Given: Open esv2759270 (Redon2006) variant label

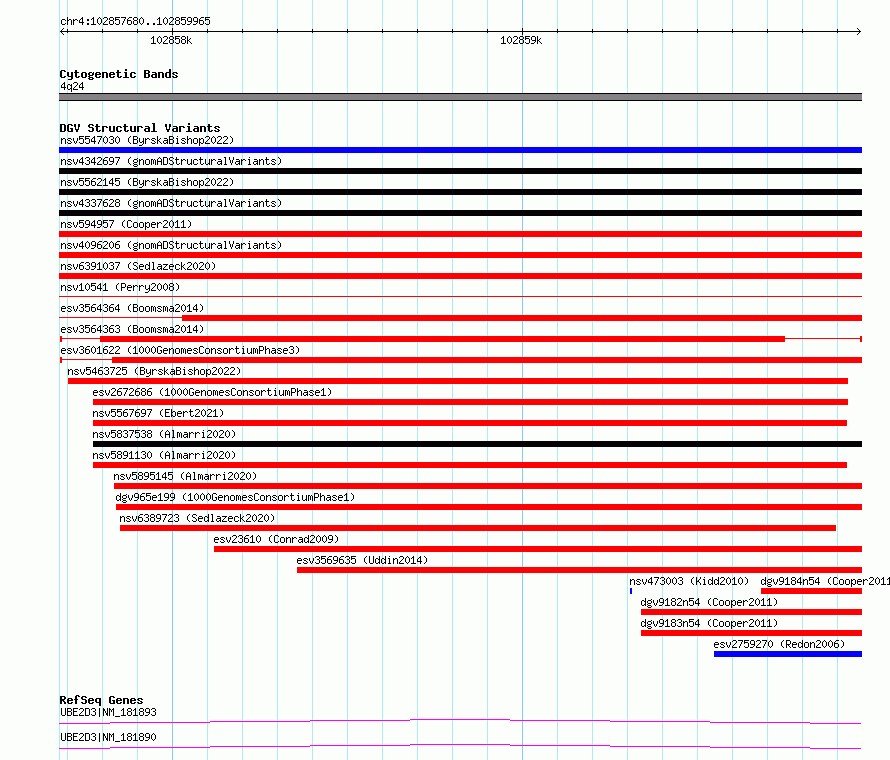Looking at the screenshot, I should 779,644.
